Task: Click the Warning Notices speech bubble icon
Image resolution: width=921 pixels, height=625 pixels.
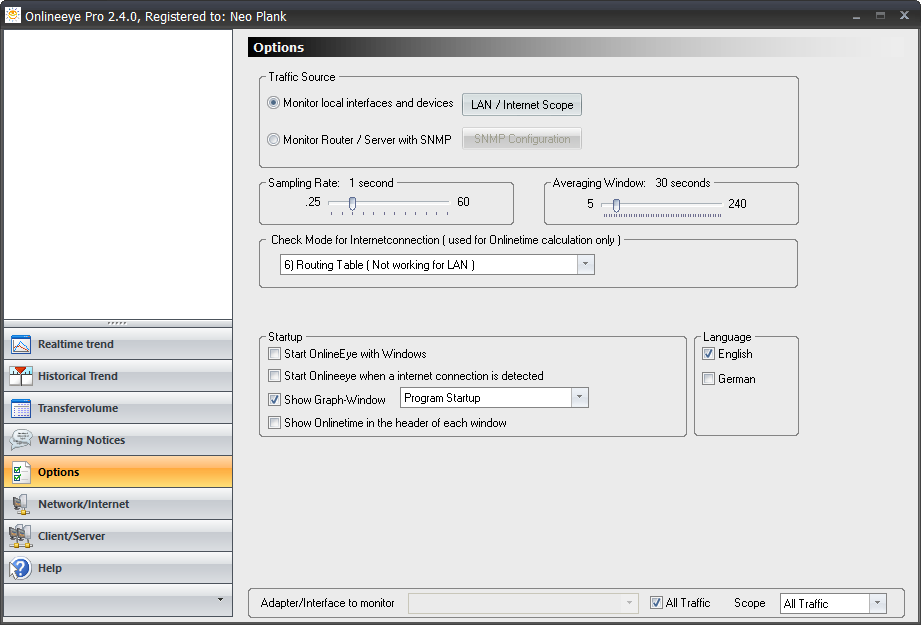Action: (x=21, y=440)
